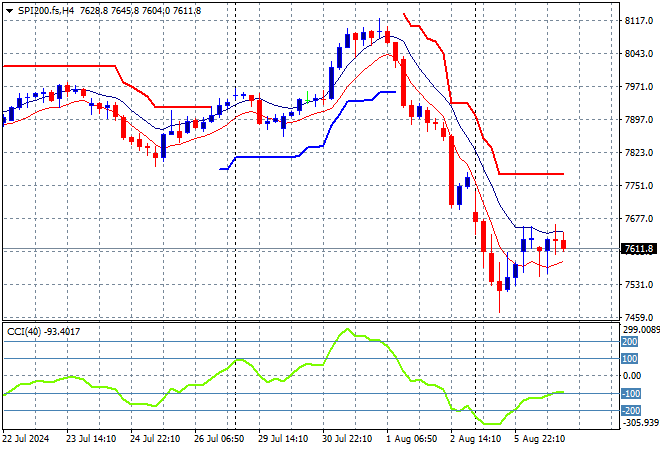Click the 5 Aug 22:10 time label
This screenshot has width=660, height=450.
(539, 439)
